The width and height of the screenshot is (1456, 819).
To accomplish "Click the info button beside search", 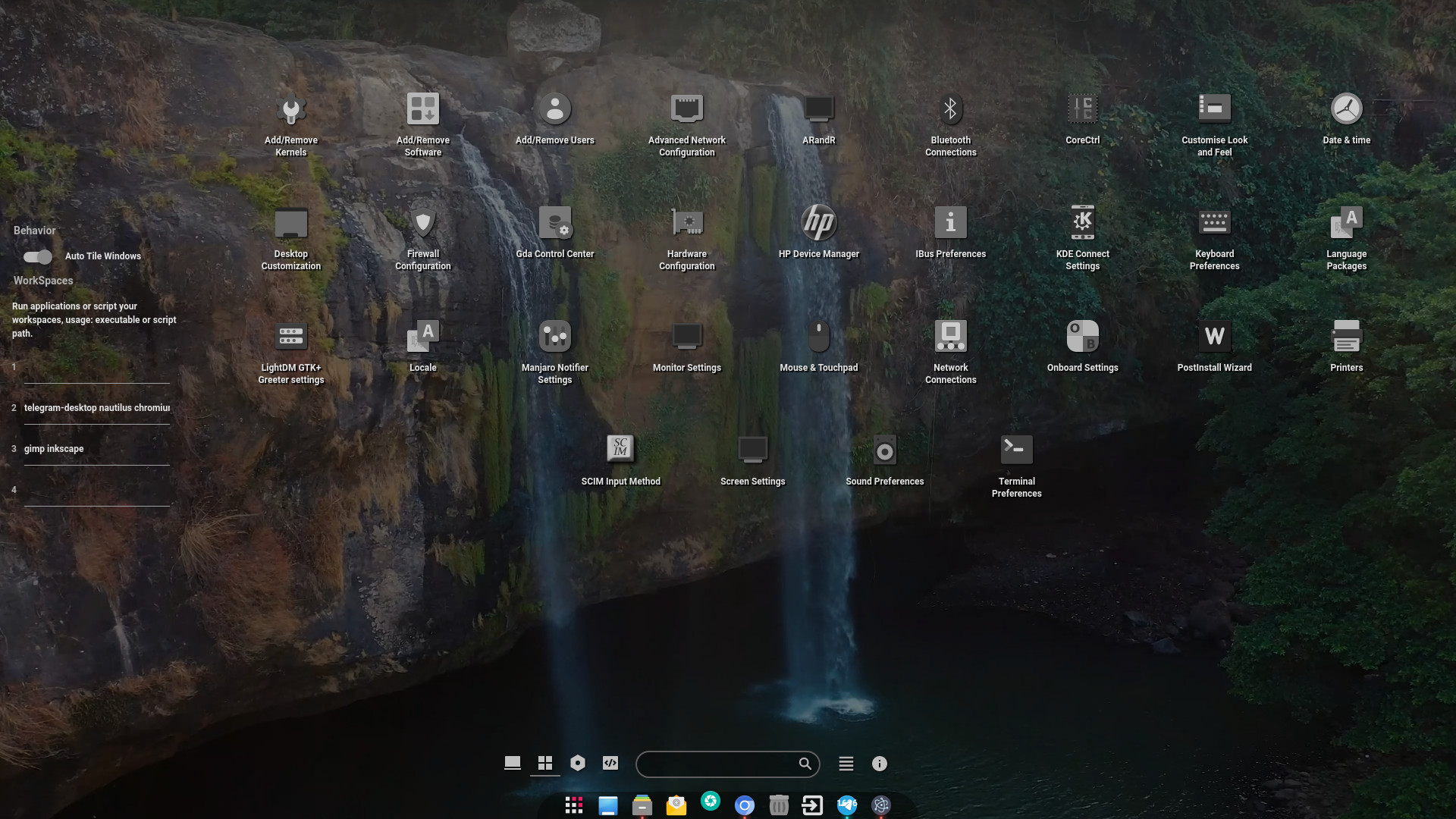I will point(879,764).
